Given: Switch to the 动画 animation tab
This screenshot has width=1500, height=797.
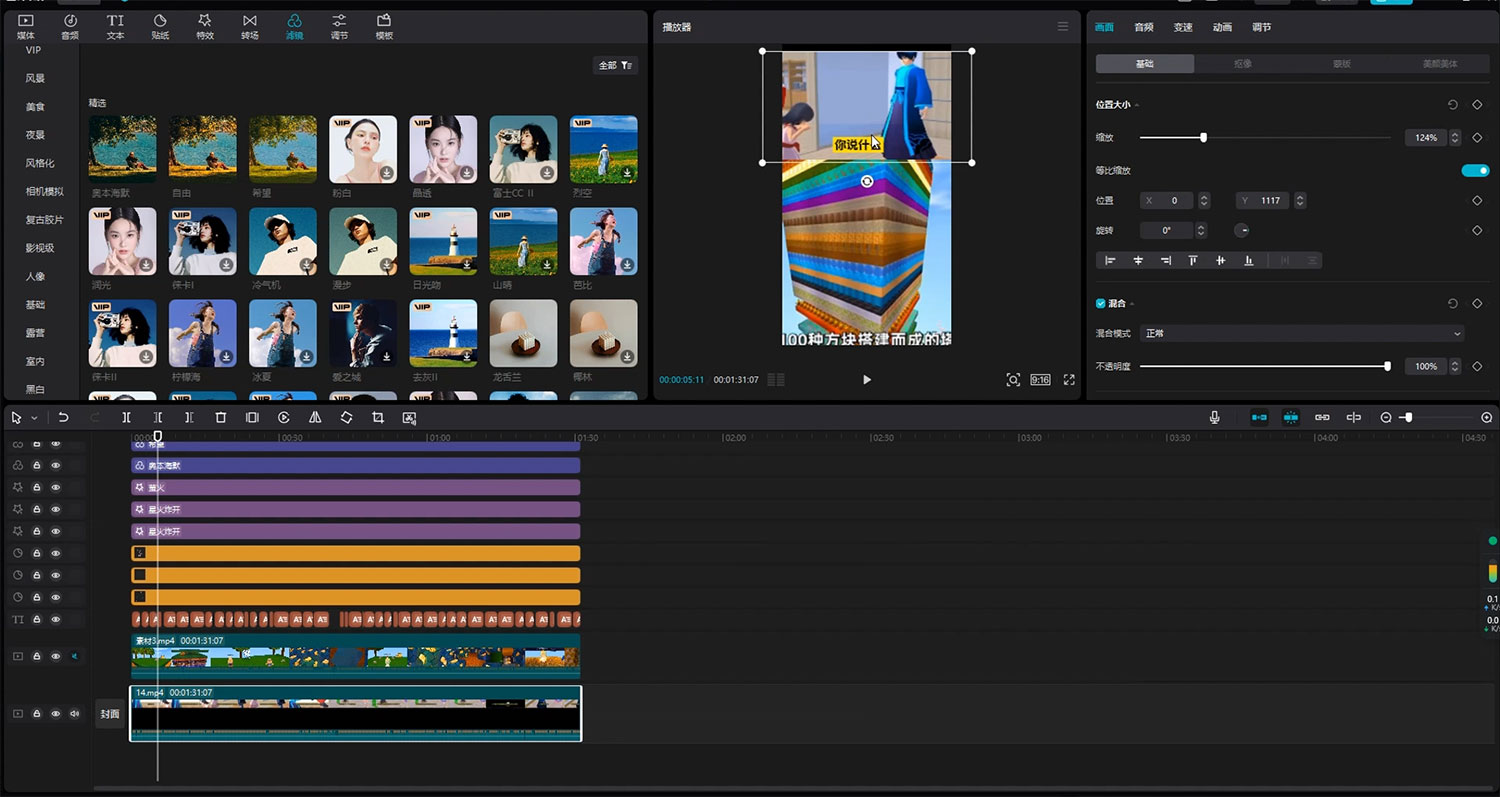Looking at the screenshot, I should click(x=1222, y=27).
